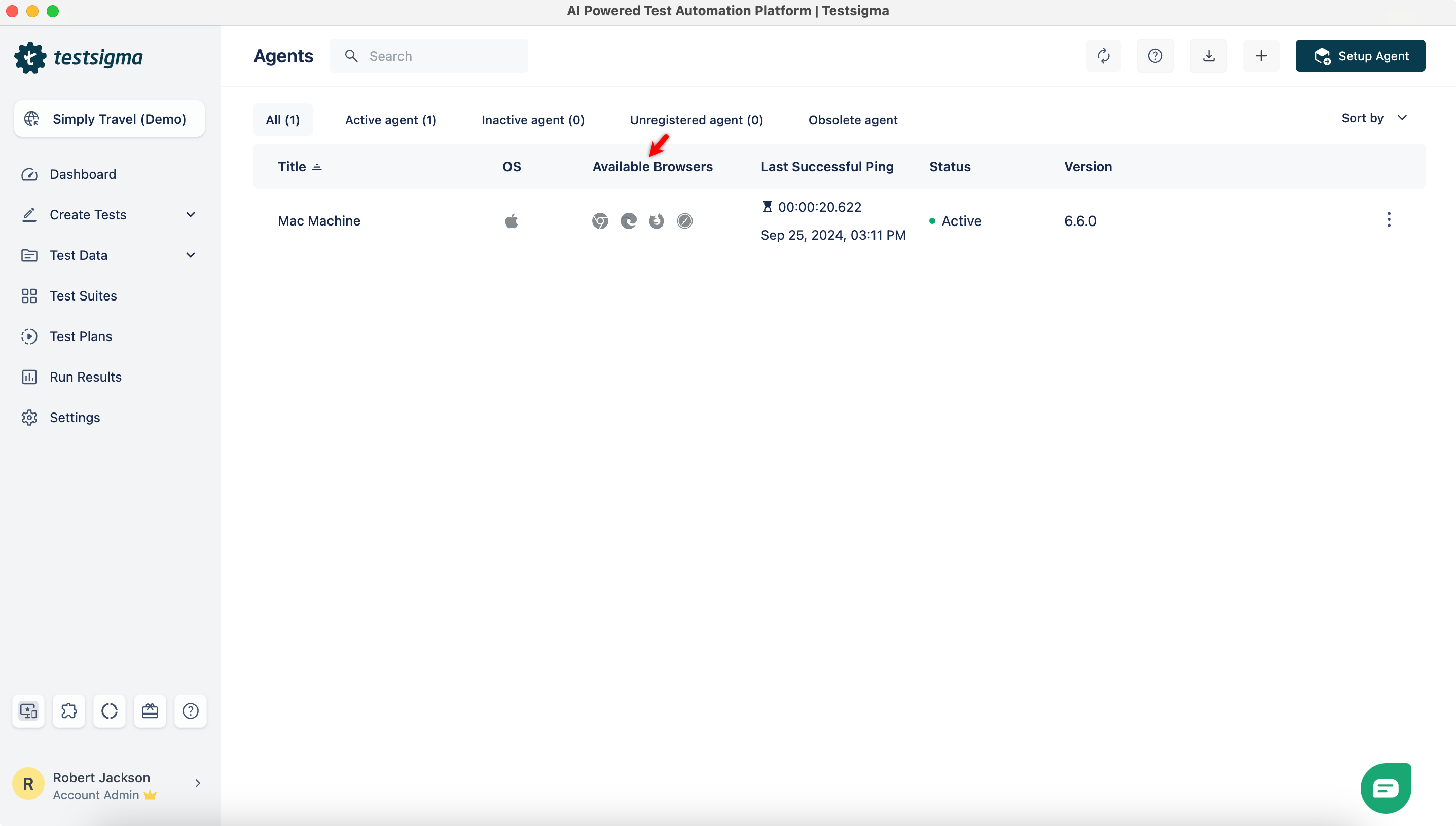The image size is (1456, 826).
Task: Open Settings in sidebar
Action: coord(75,418)
